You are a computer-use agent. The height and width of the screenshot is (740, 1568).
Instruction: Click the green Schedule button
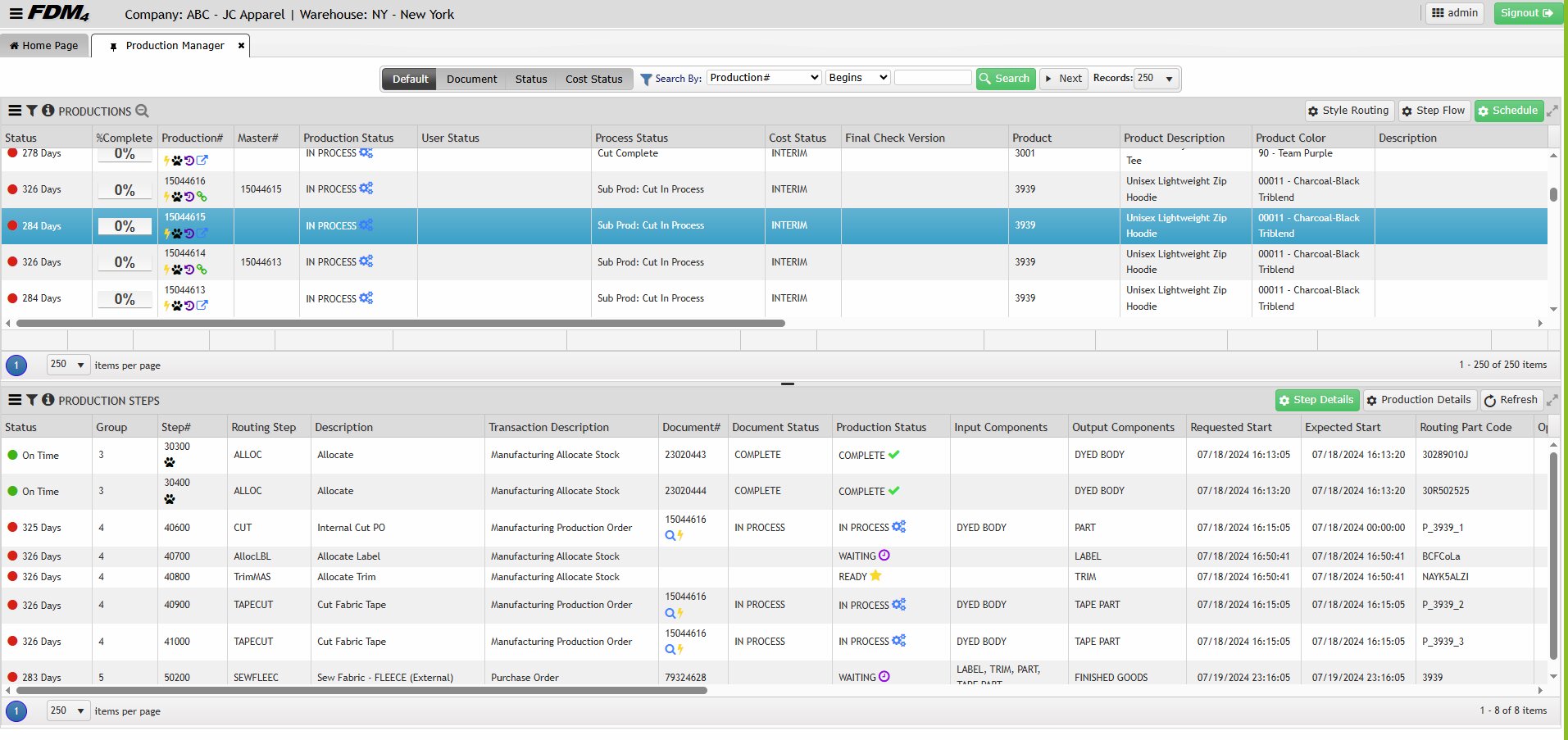[x=1507, y=111]
